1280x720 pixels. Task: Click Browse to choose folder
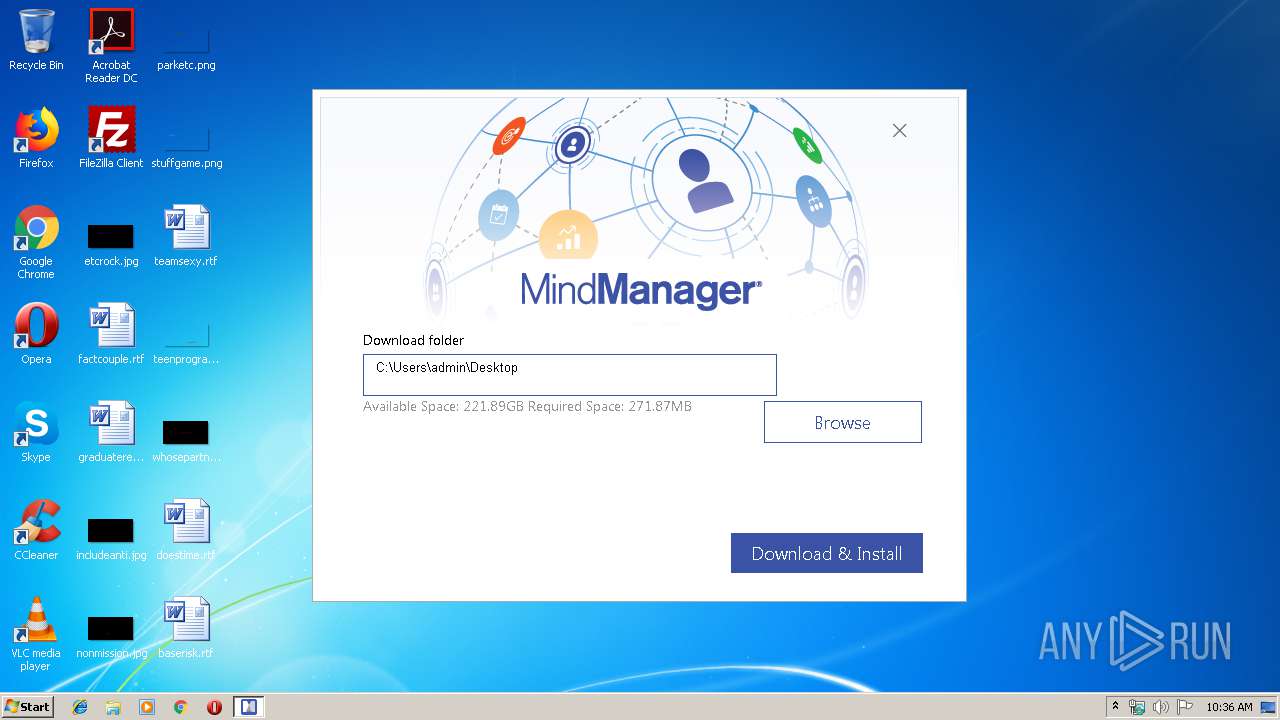click(843, 422)
